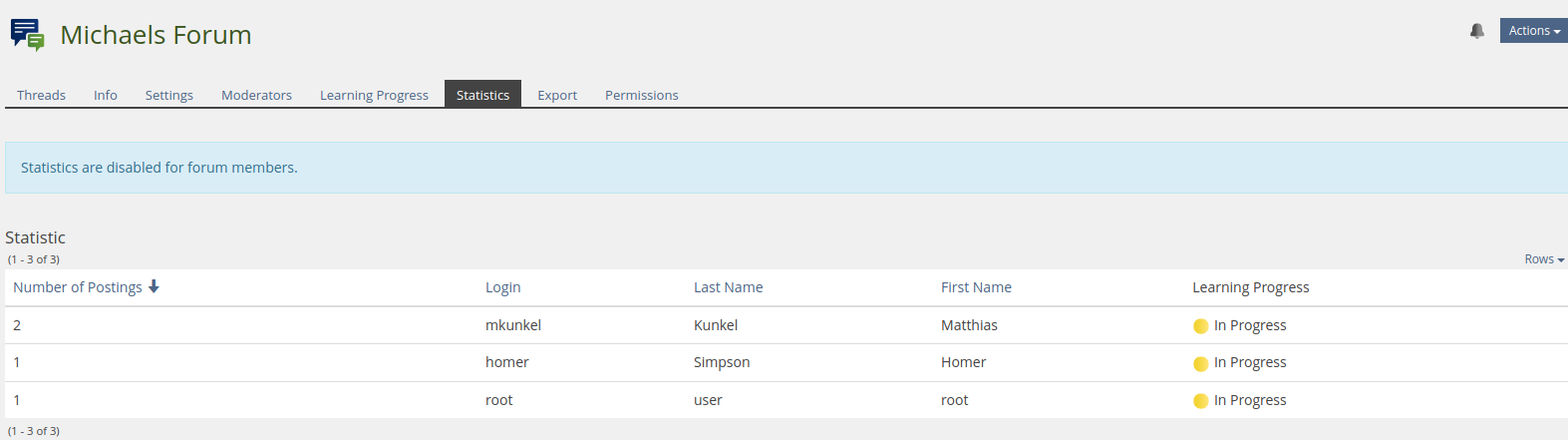This screenshot has height=440, width=1568.
Task: Switch to the Threads tab
Action: click(41, 95)
